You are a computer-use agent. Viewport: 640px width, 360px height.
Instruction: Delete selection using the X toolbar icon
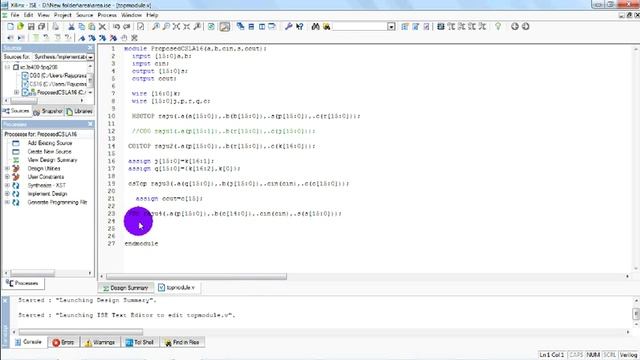pyautogui.click(x=102, y=27)
